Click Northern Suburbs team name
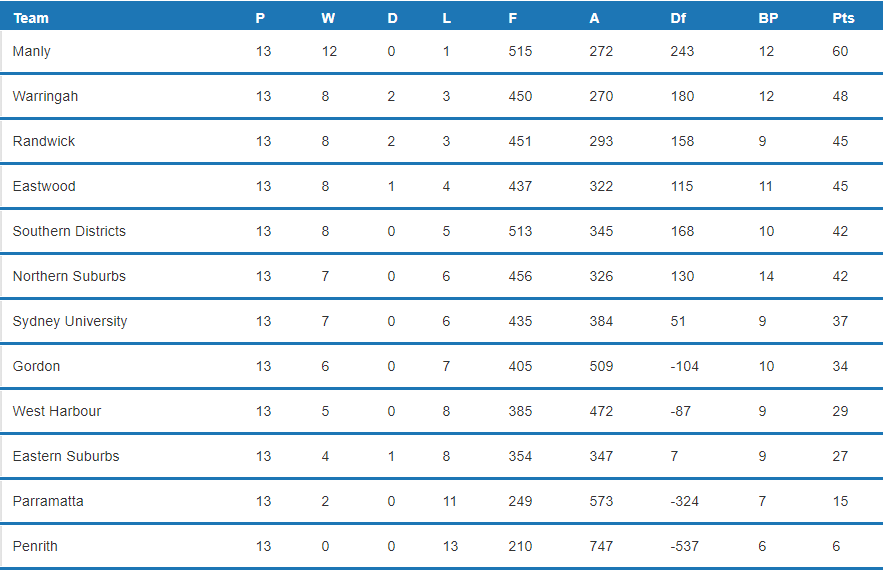Image resolution: width=883 pixels, height=570 pixels. [69, 277]
